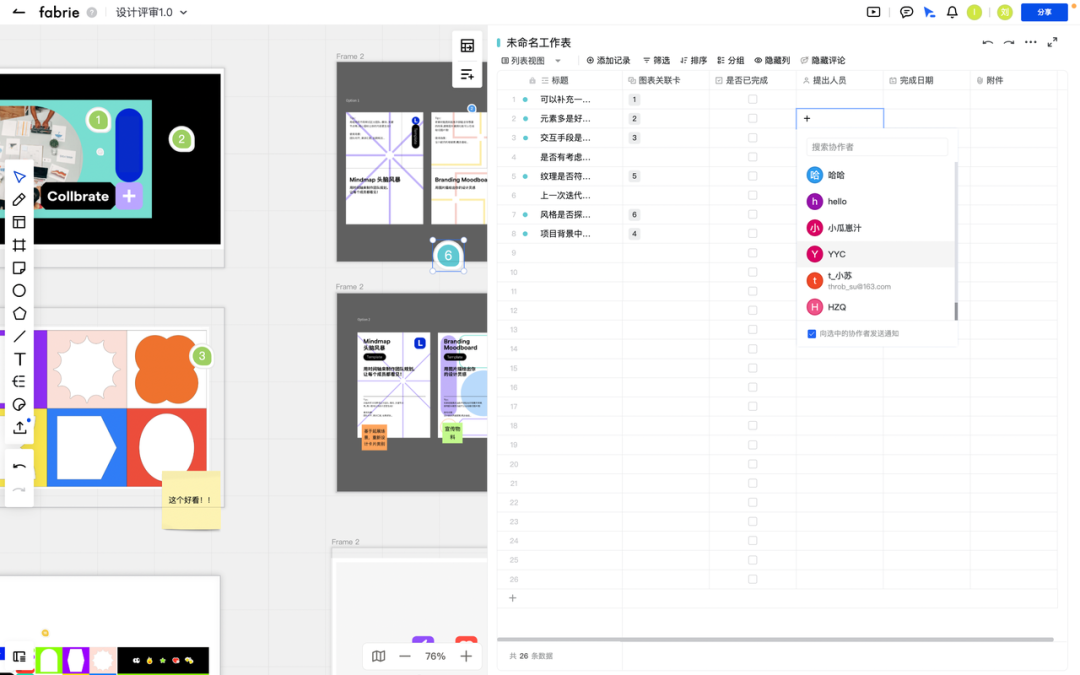This screenshot has width=1080, height=675.
Task: Check completion box for row 3
Action: 752,138
